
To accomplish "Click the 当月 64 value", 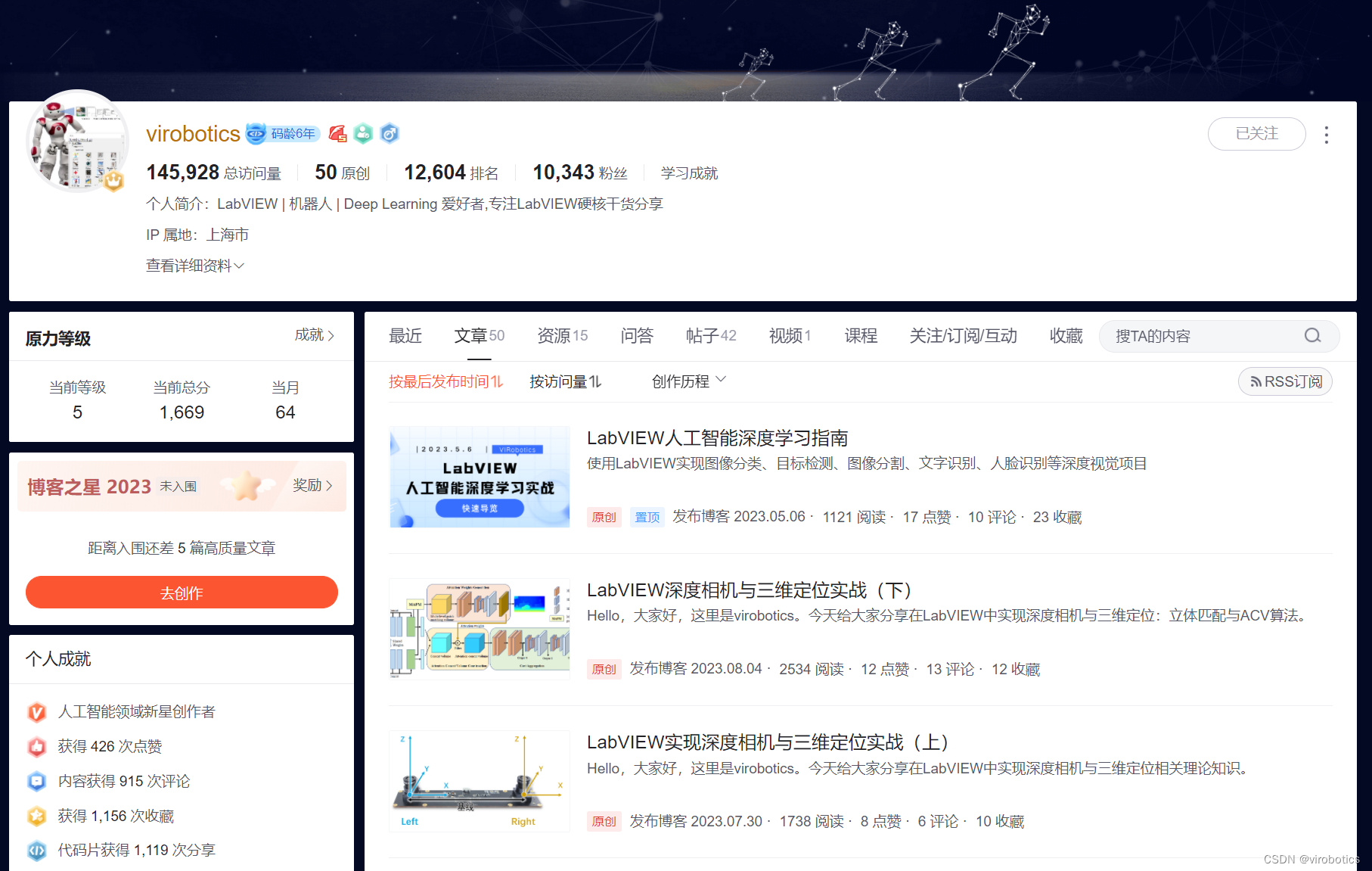I will click(285, 412).
